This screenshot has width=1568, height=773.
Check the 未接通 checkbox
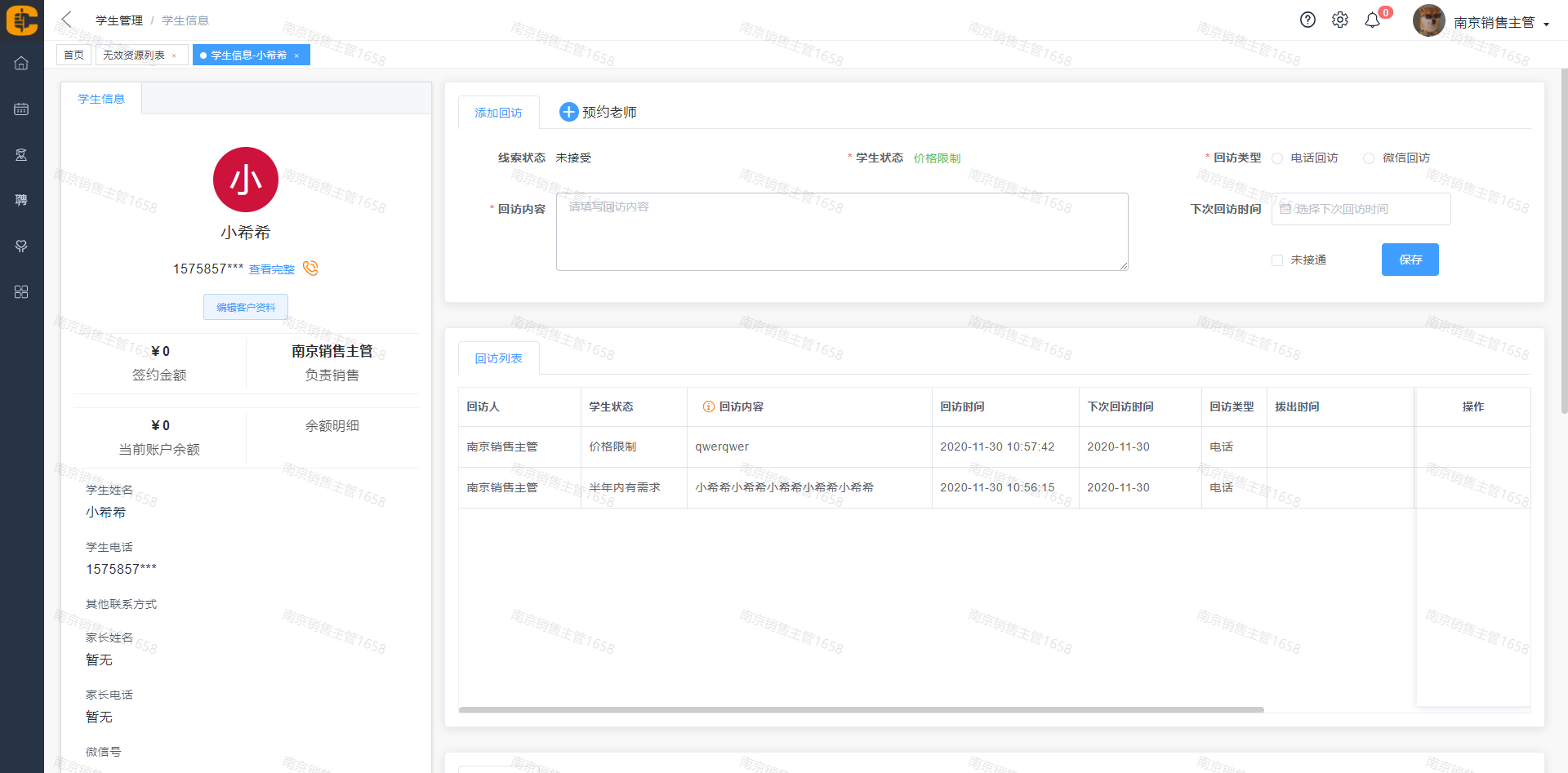click(x=1277, y=260)
